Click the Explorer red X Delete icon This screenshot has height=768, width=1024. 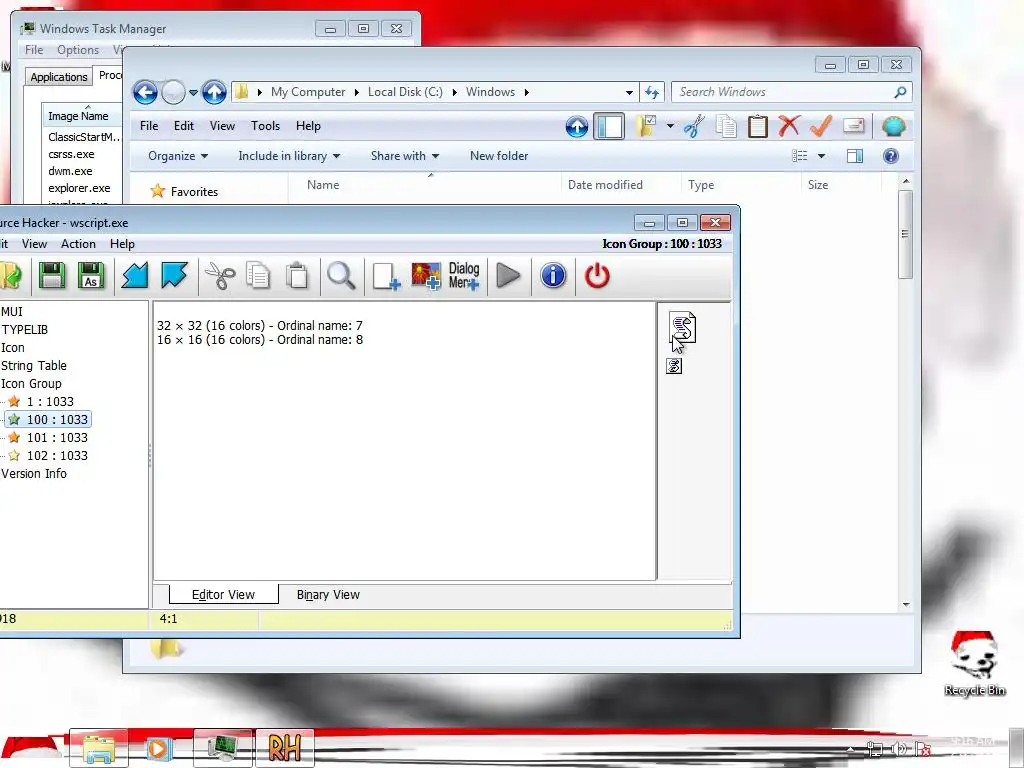pos(789,125)
